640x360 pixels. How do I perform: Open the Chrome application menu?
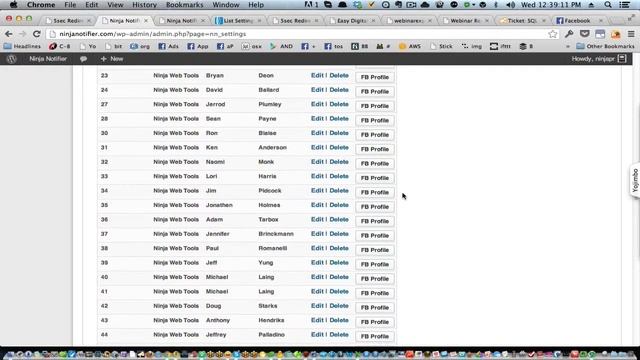pyautogui.click(x=41, y=5)
